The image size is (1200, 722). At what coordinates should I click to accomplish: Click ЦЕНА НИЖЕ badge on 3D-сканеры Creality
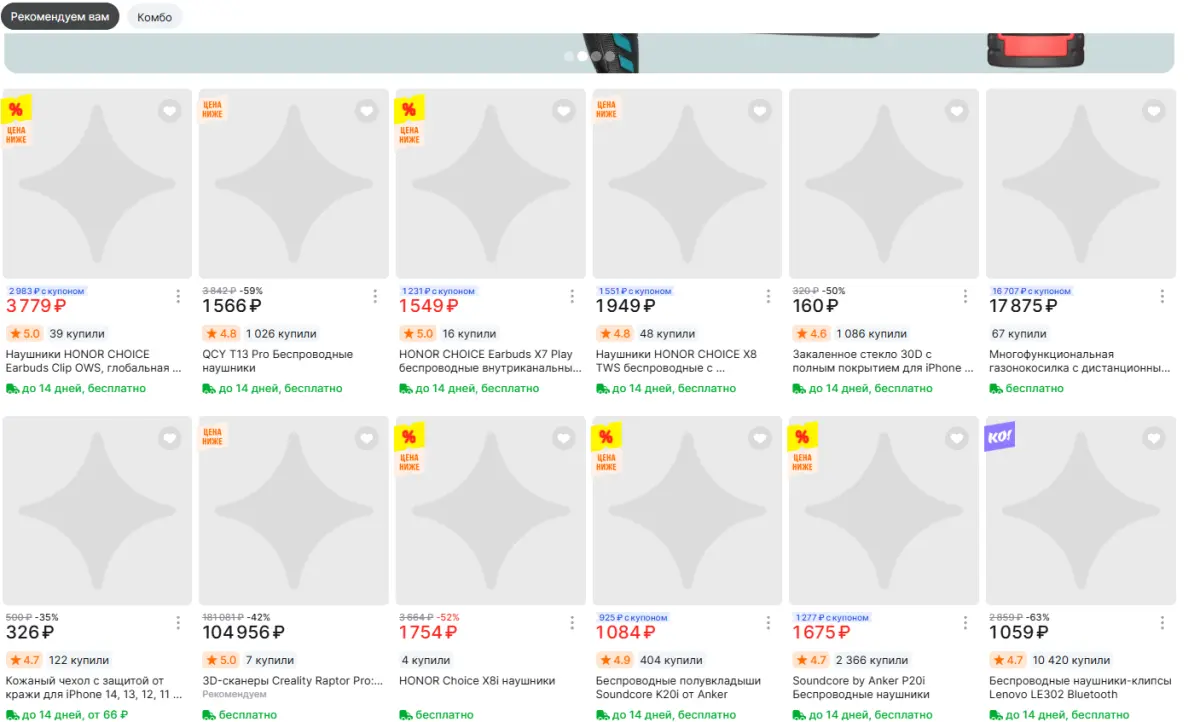point(212,435)
